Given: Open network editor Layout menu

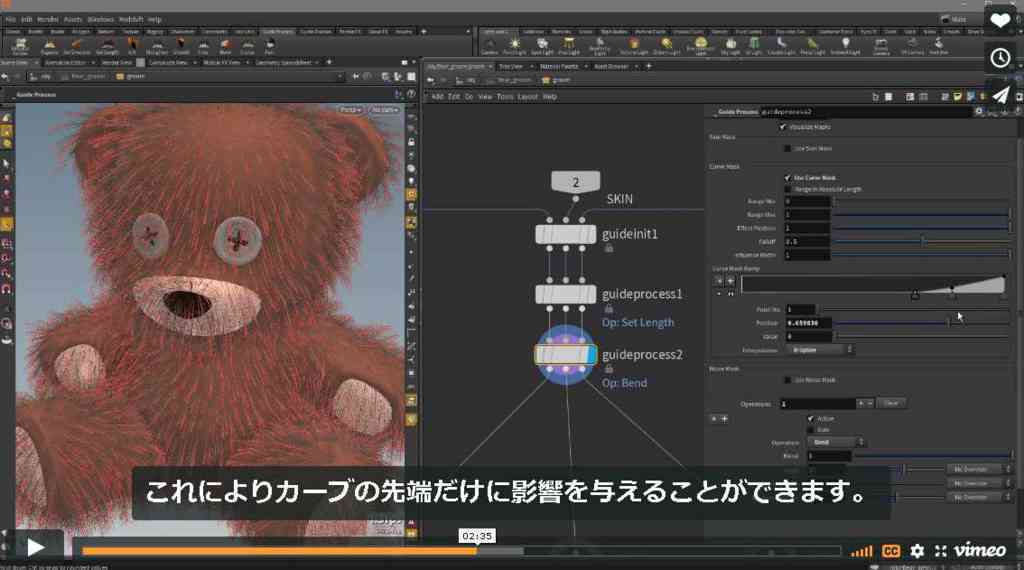Looking at the screenshot, I should (528, 97).
